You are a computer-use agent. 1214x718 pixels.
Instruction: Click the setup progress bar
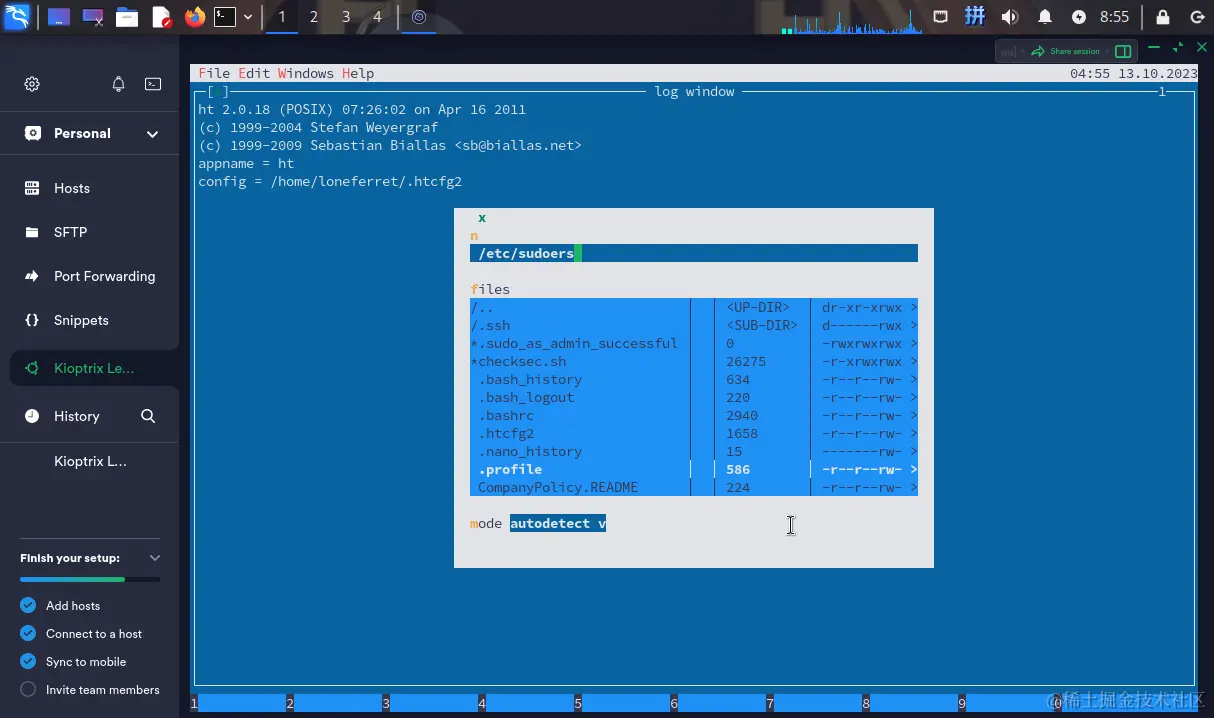[x=89, y=579]
